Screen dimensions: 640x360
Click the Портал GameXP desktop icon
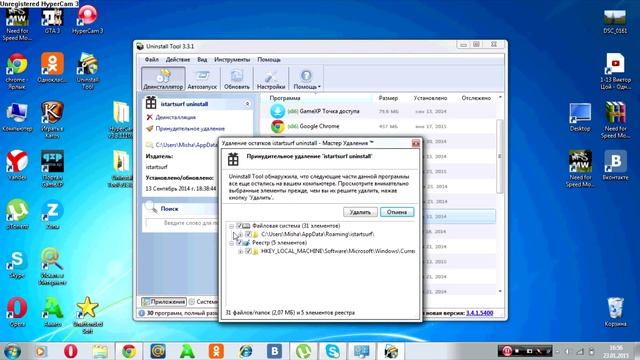52,169
